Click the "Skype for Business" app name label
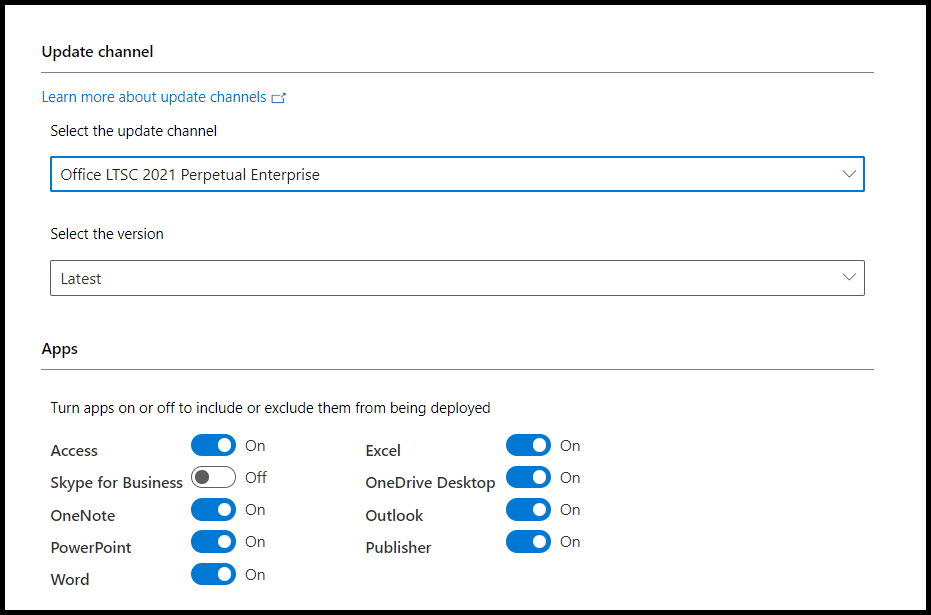The image size is (931, 615). (116, 483)
